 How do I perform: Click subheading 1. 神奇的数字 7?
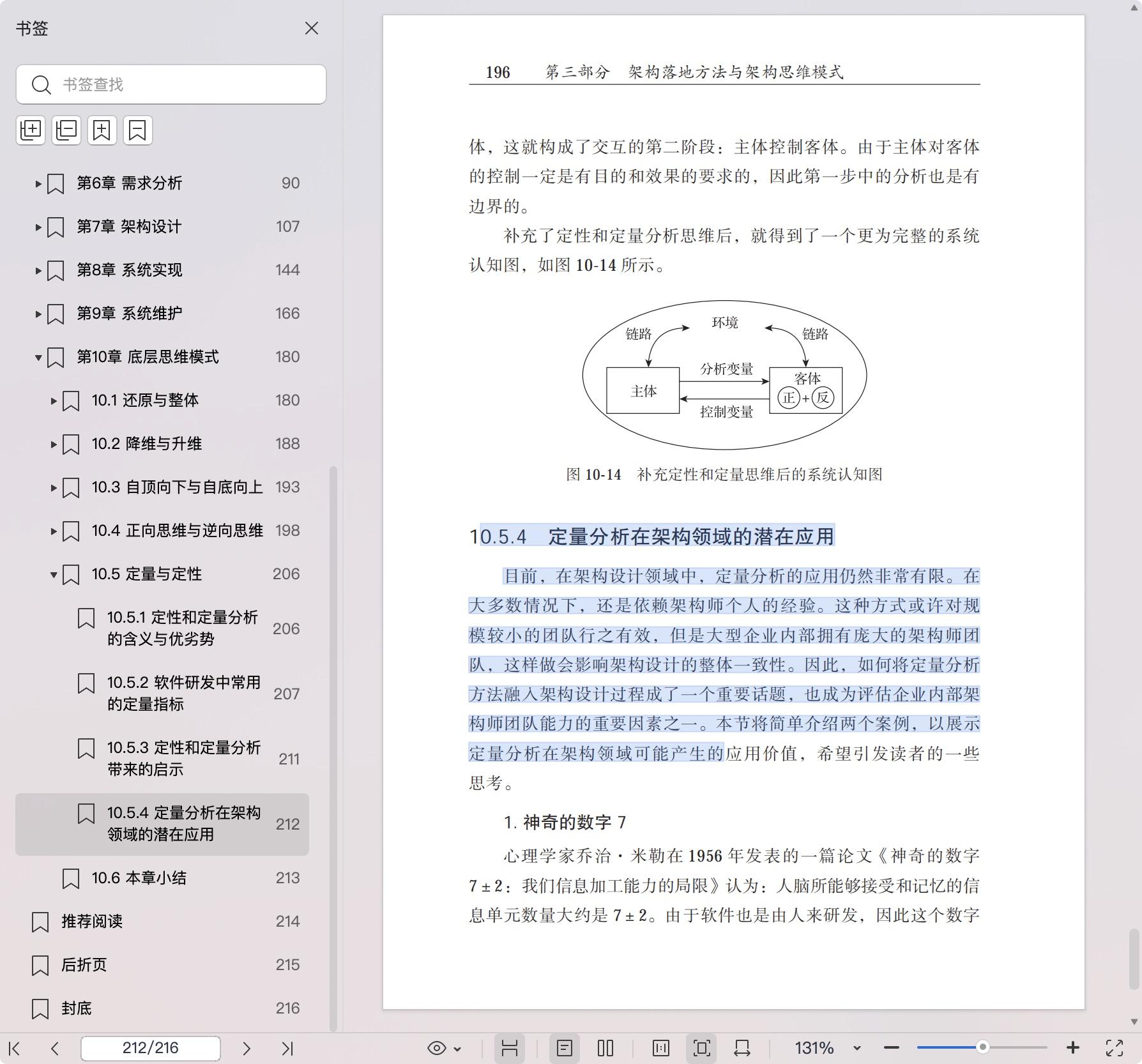click(x=565, y=822)
